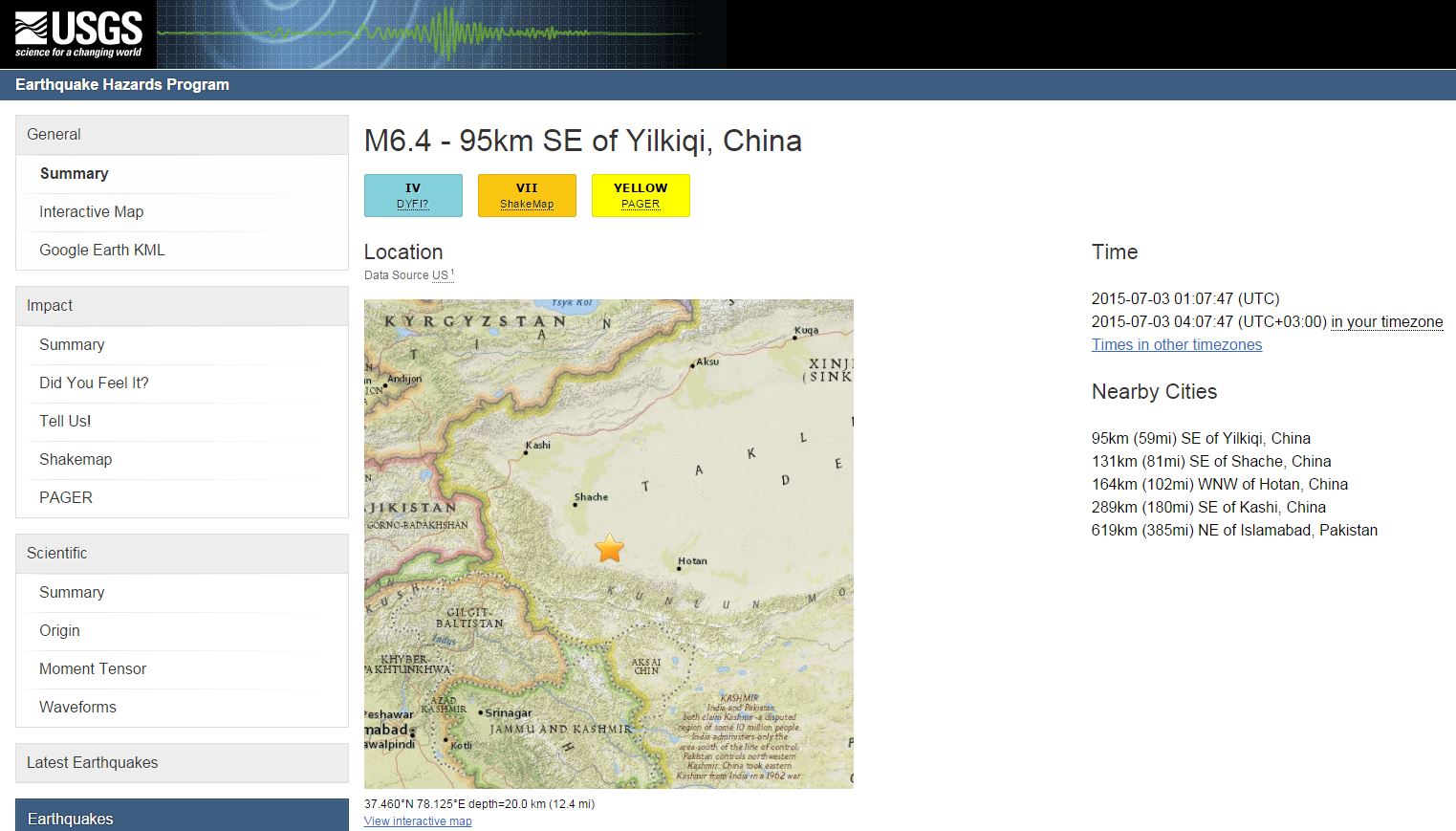The height and width of the screenshot is (831, 1456).
Task: Open the yellow PAGER alert badge
Action: pos(641,195)
